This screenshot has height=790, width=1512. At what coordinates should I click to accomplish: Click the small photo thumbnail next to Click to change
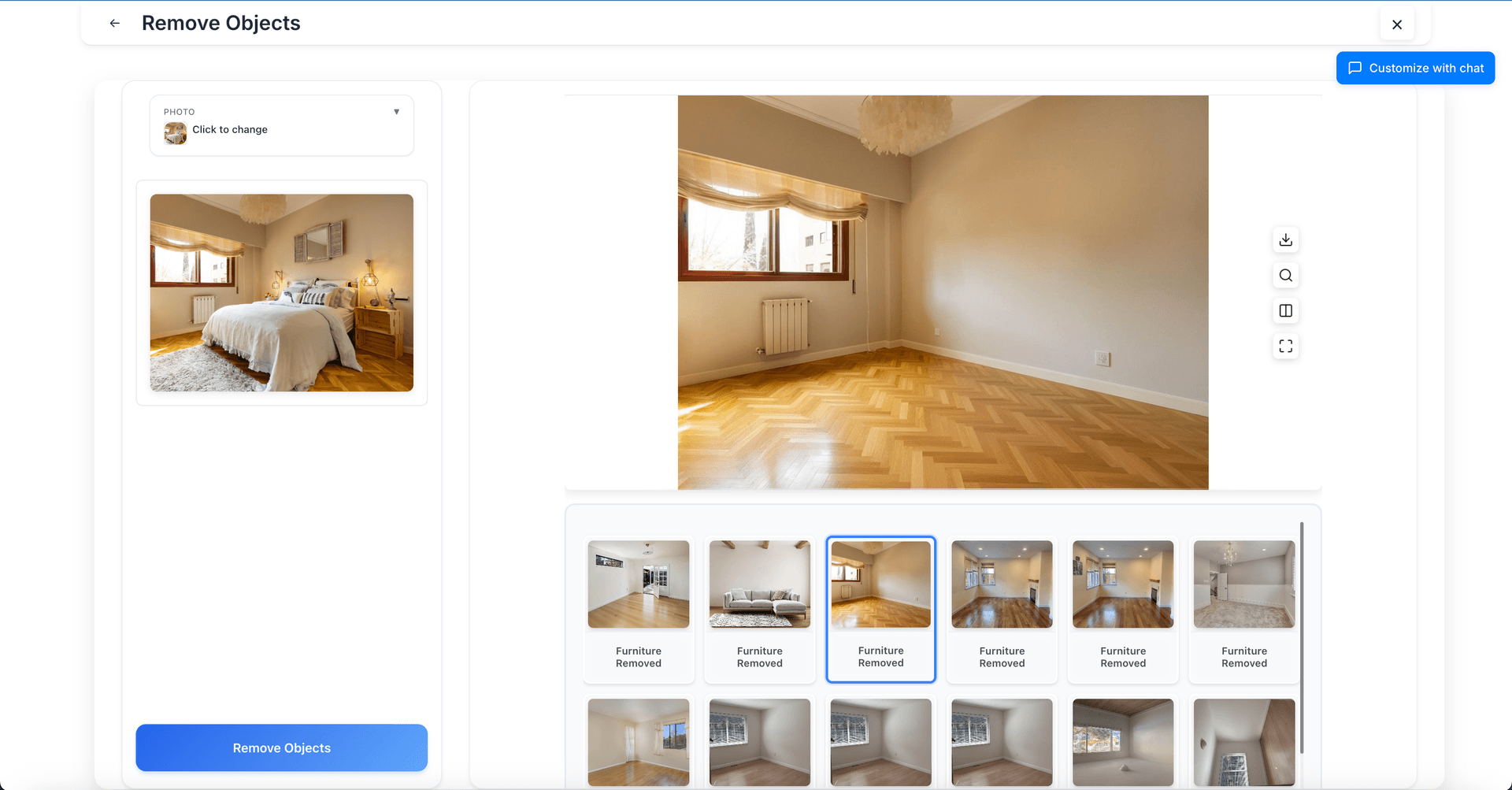tap(175, 133)
